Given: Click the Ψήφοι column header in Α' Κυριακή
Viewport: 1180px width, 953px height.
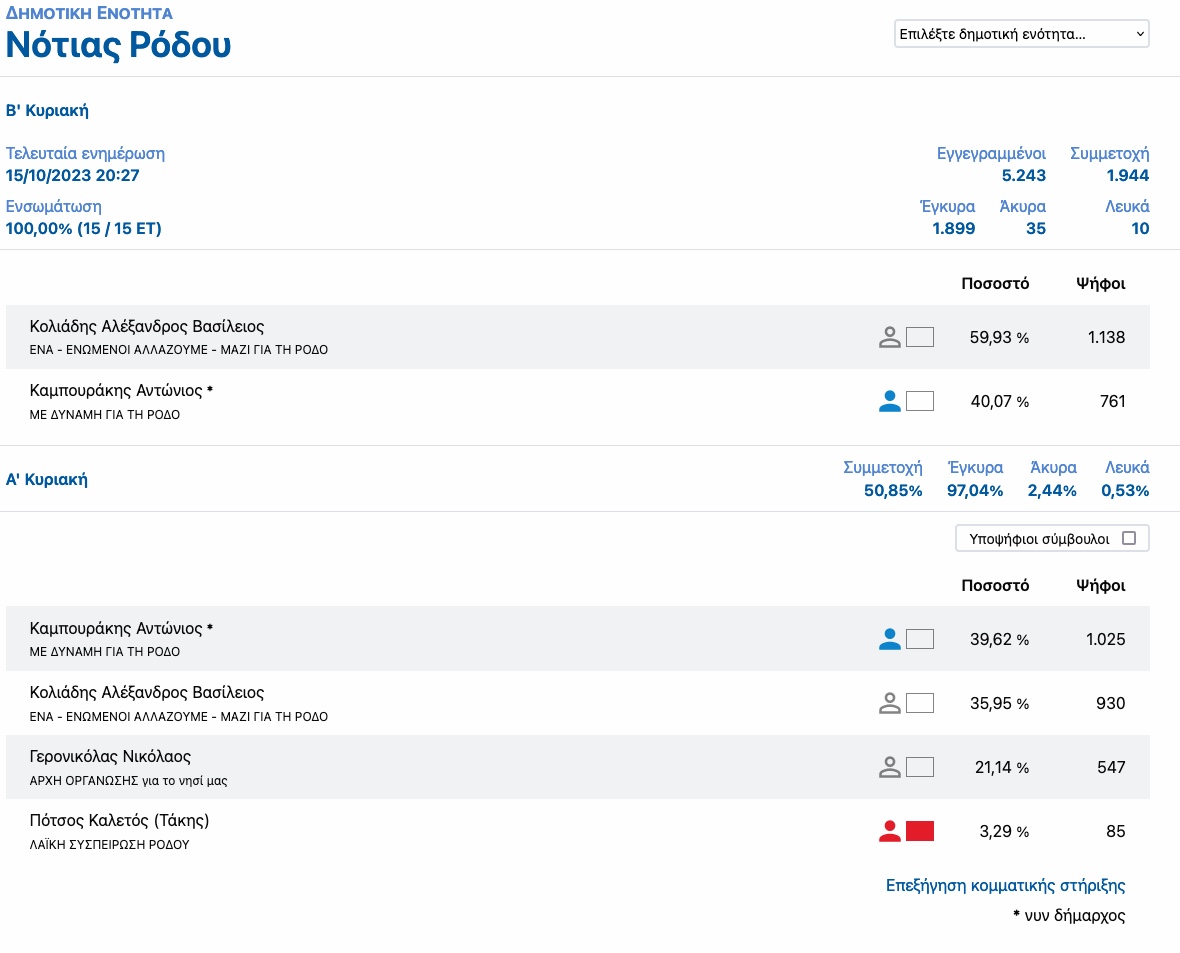Looking at the screenshot, I should tap(1100, 586).
